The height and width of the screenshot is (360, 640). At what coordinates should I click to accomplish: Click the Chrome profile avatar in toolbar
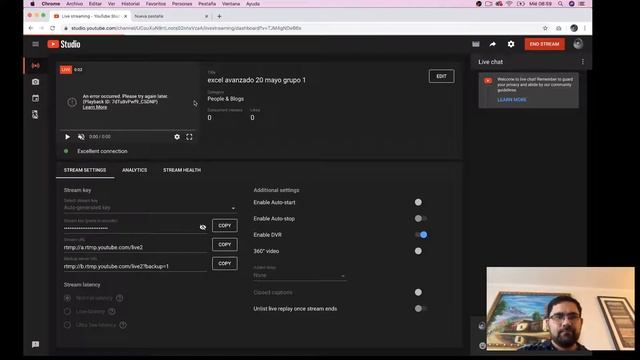[574, 28]
